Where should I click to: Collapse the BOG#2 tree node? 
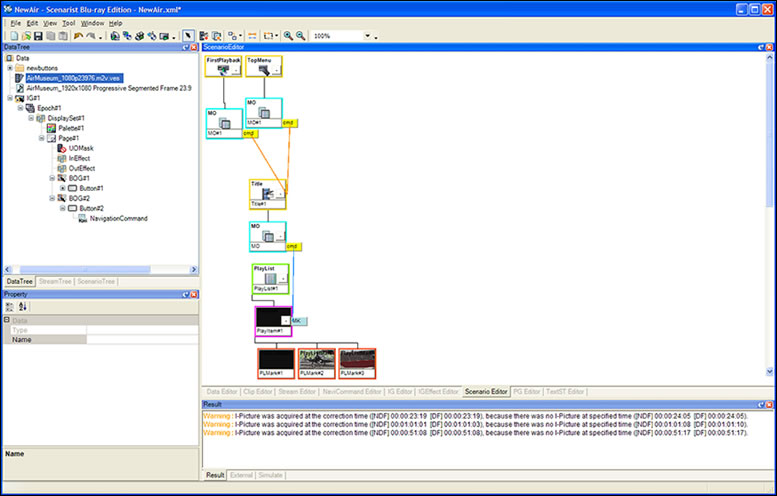[53, 198]
